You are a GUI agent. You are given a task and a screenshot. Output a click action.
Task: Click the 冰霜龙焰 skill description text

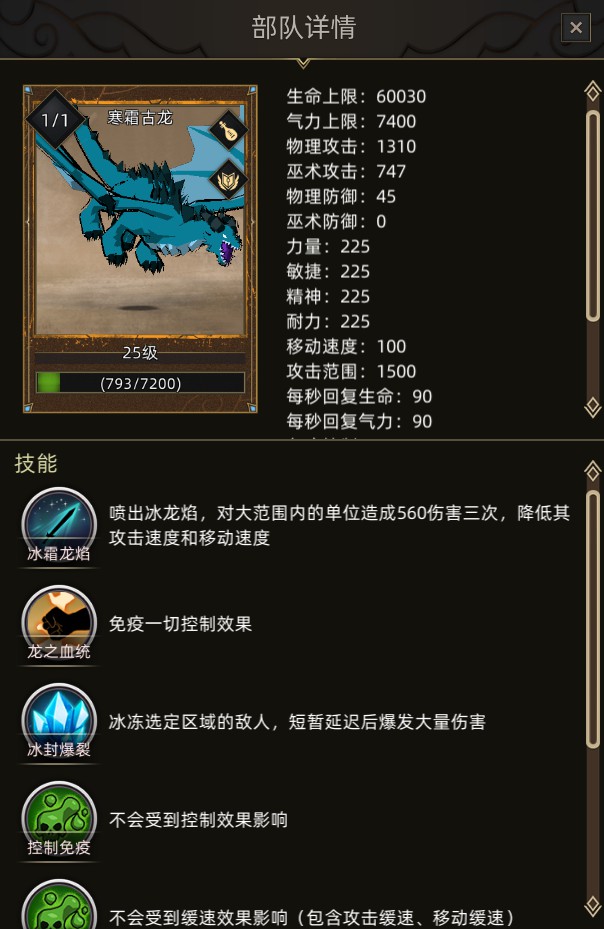click(x=339, y=525)
